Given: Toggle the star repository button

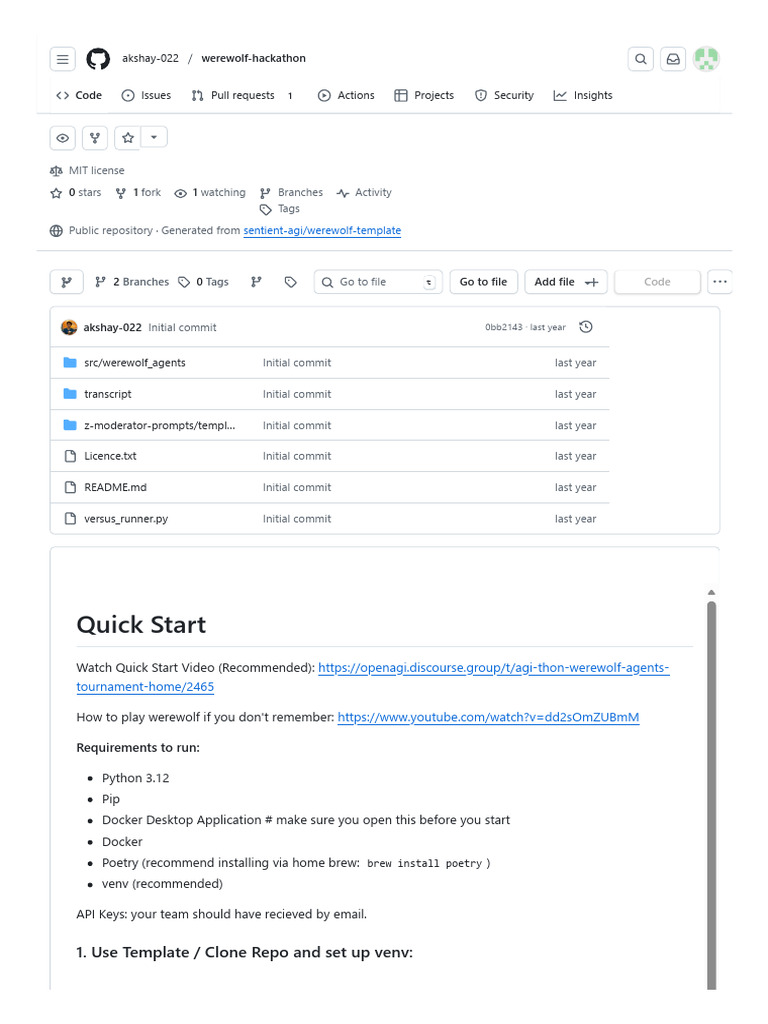Looking at the screenshot, I should click(128, 138).
